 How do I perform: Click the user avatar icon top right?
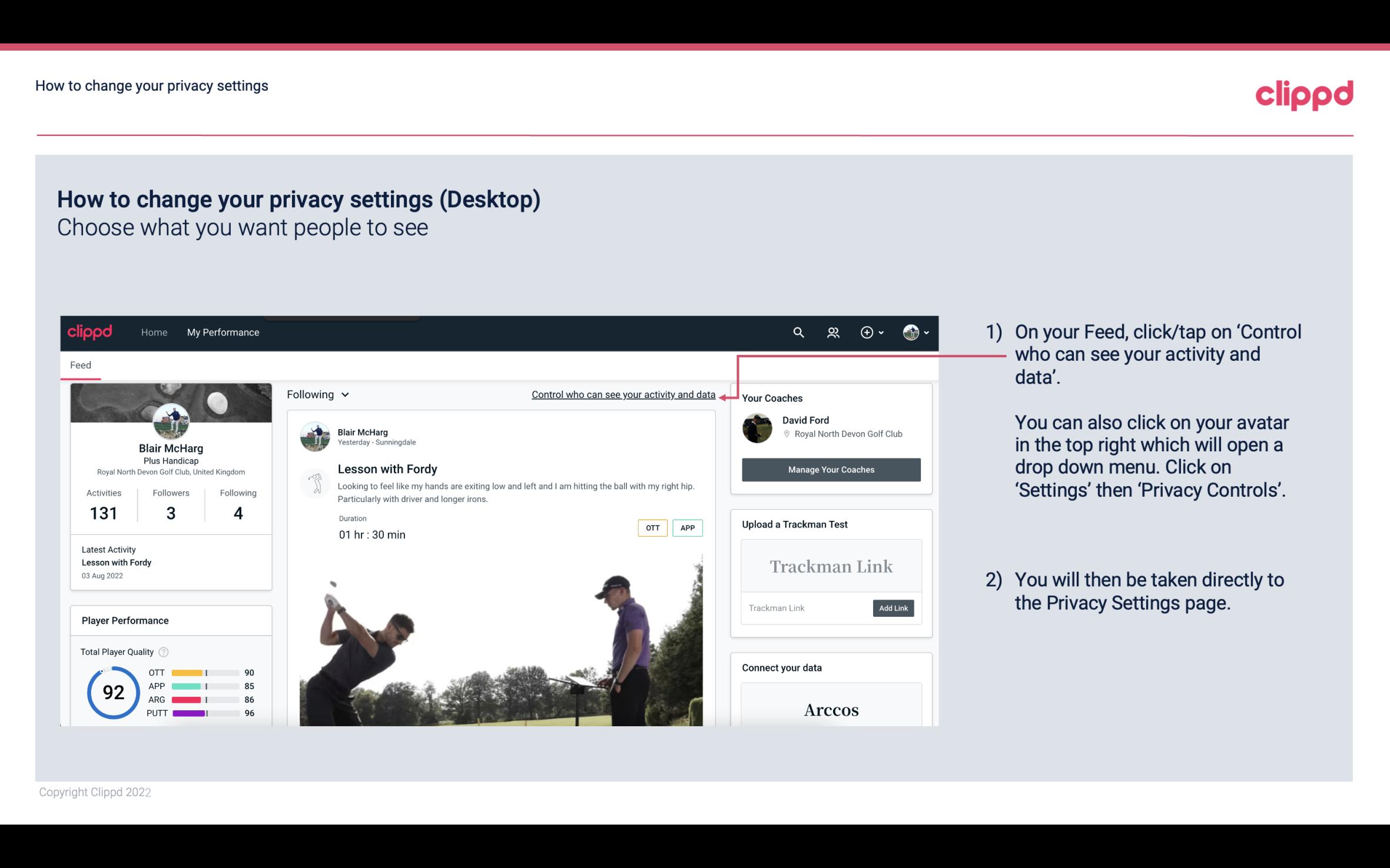point(909,332)
